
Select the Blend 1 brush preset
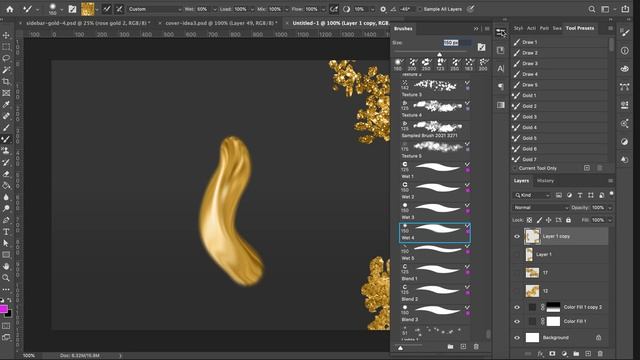[435, 273]
